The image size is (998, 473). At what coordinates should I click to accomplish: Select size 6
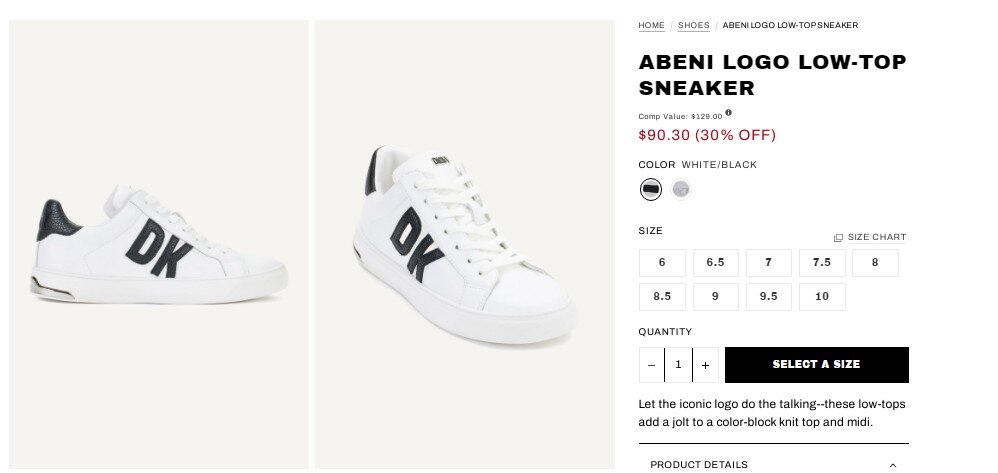click(x=662, y=263)
